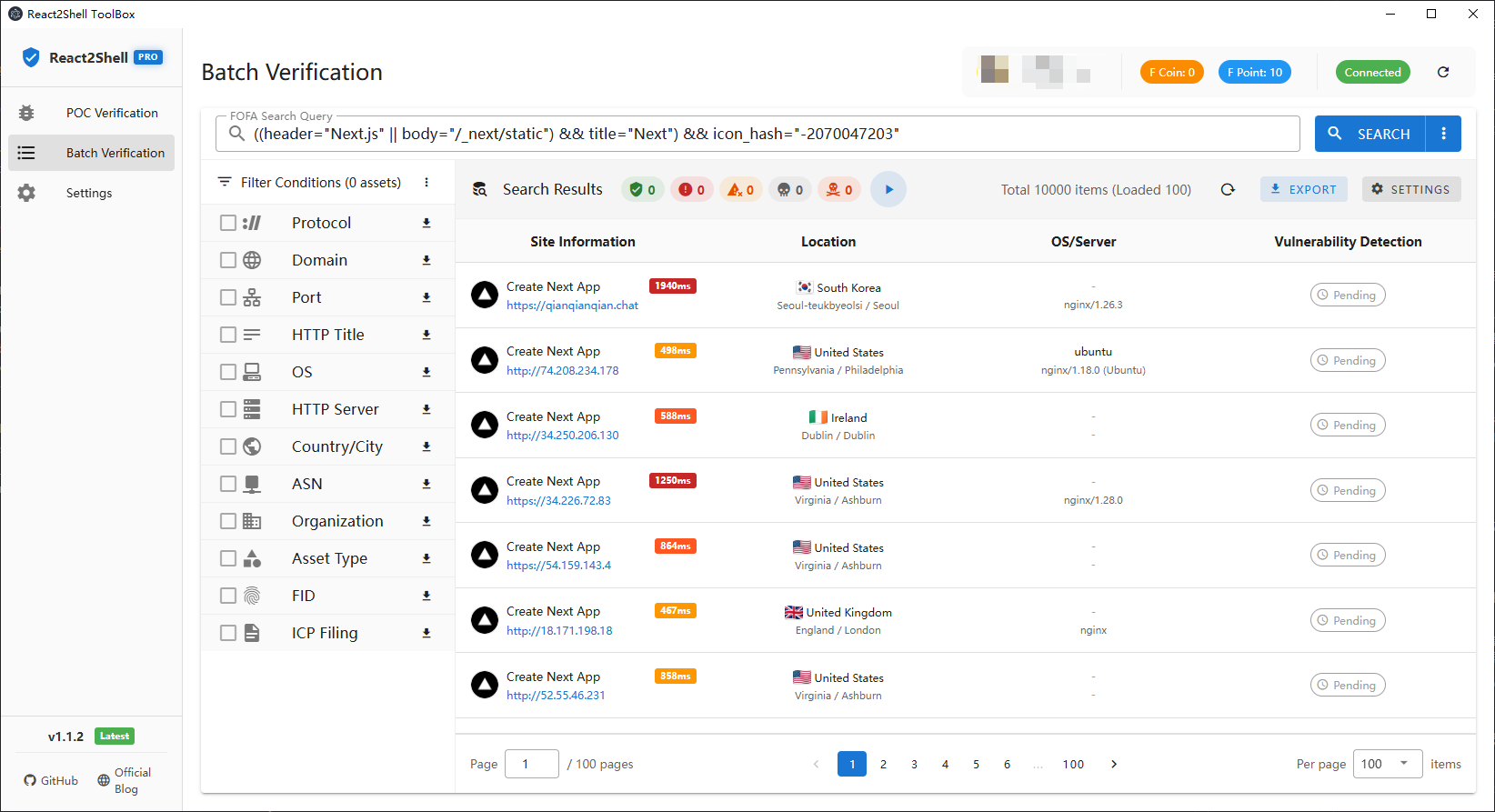Open the Per page dropdown
The width and height of the screenshot is (1495, 812).
[x=1387, y=764]
